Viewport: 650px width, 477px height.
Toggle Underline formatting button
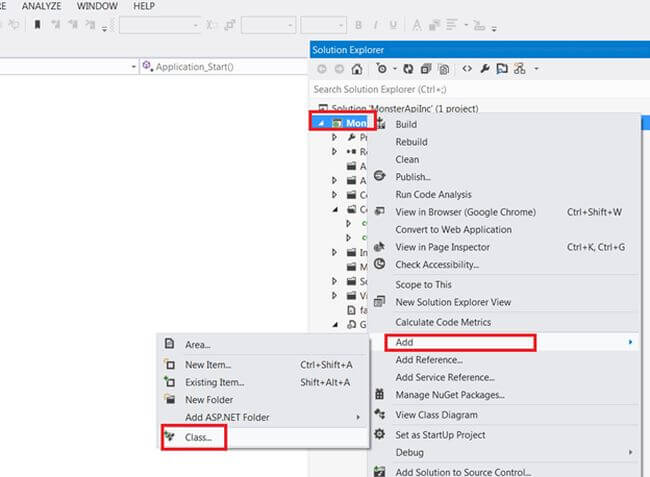point(393,25)
